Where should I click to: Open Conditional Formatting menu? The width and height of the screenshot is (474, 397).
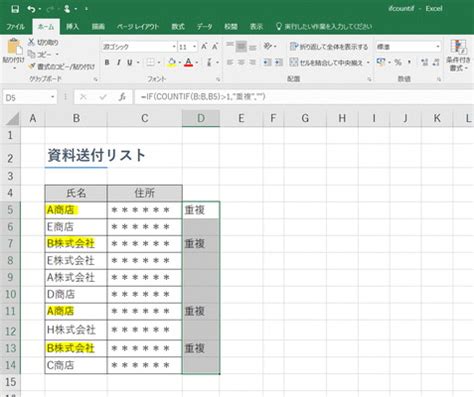(x=459, y=55)
